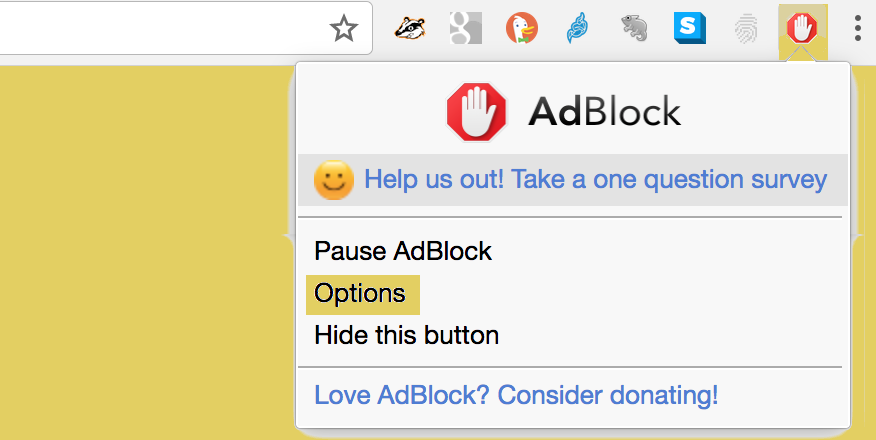The image size is (876, 440).
Task: Open the DuckDuckGo extension
Action: 521,28
